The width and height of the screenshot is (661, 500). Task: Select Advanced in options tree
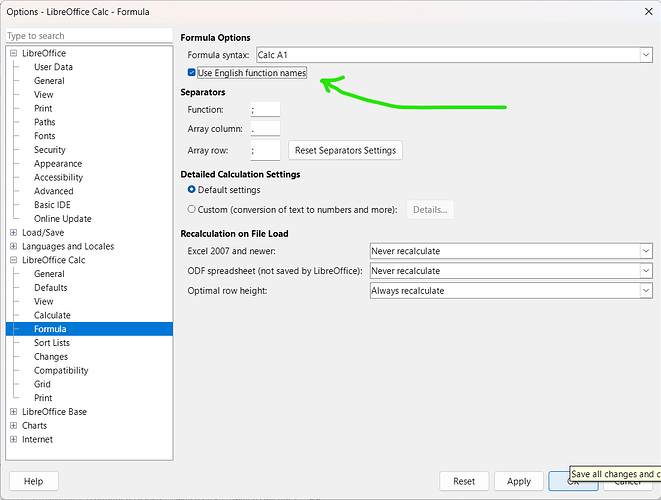(x=54, y=191)
